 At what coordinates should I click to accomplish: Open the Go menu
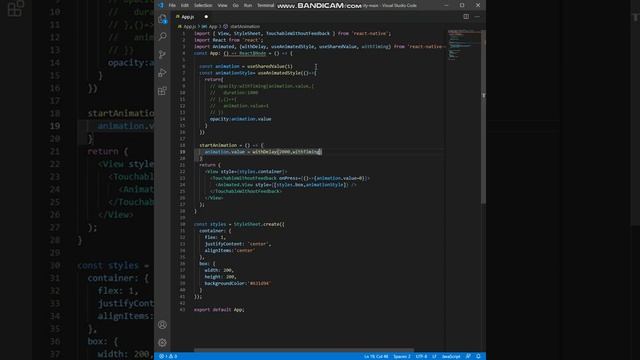point(236,6)
